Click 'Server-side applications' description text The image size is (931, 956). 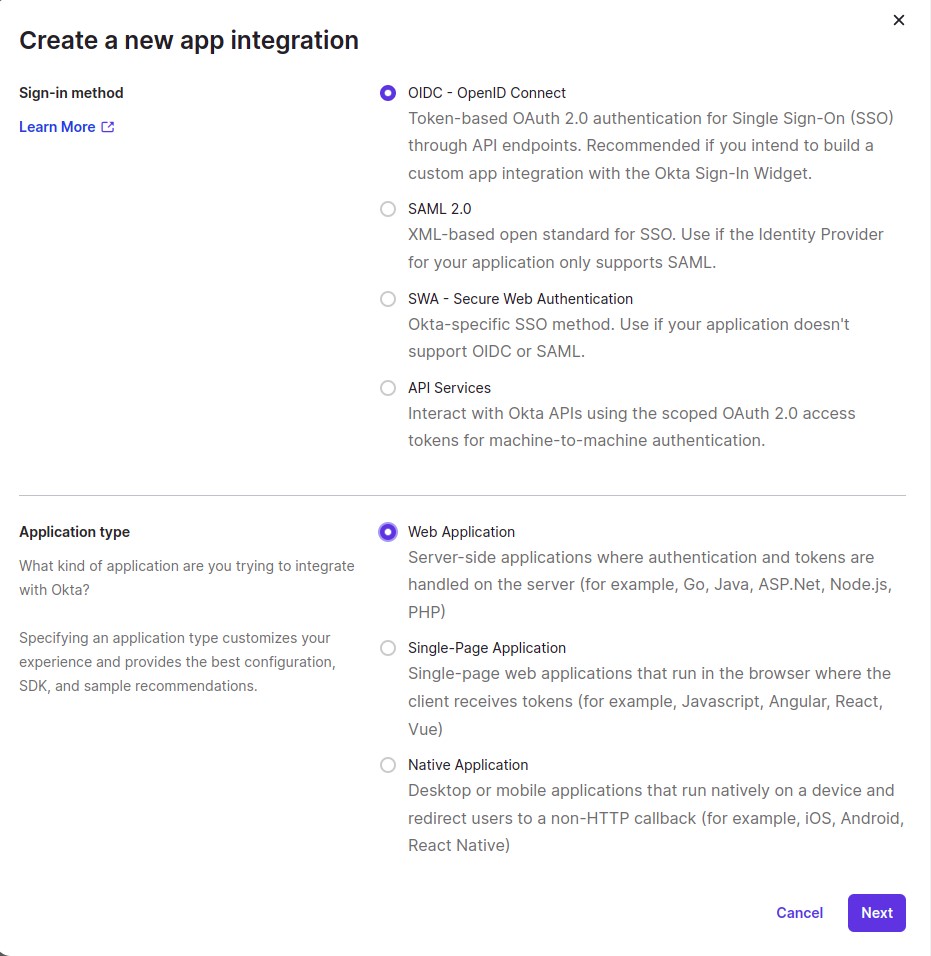pos(650,585)
